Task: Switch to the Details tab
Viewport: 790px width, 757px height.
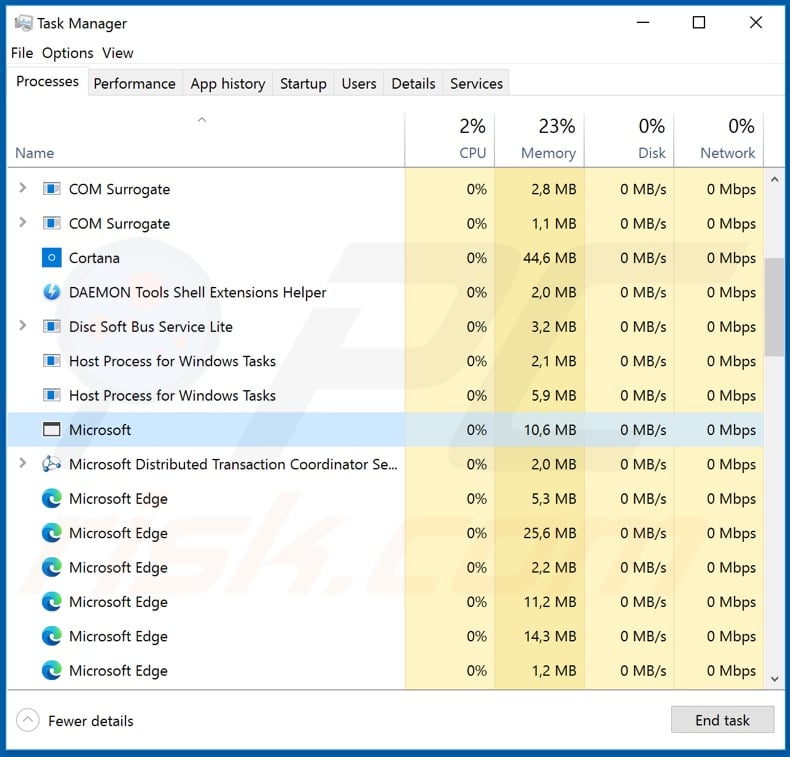Action: tap(413, 83)
